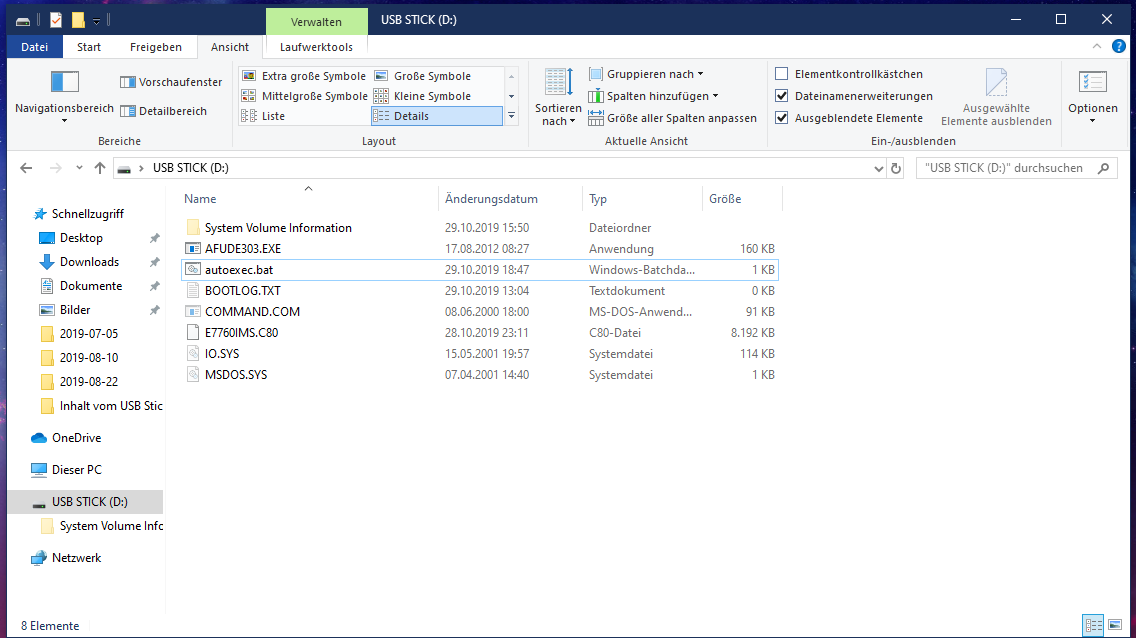This screenshot has height=638, width=1136.
Task: Open the Sortieren nach menu
Action: pyautogui.click(x=558, y=97)
